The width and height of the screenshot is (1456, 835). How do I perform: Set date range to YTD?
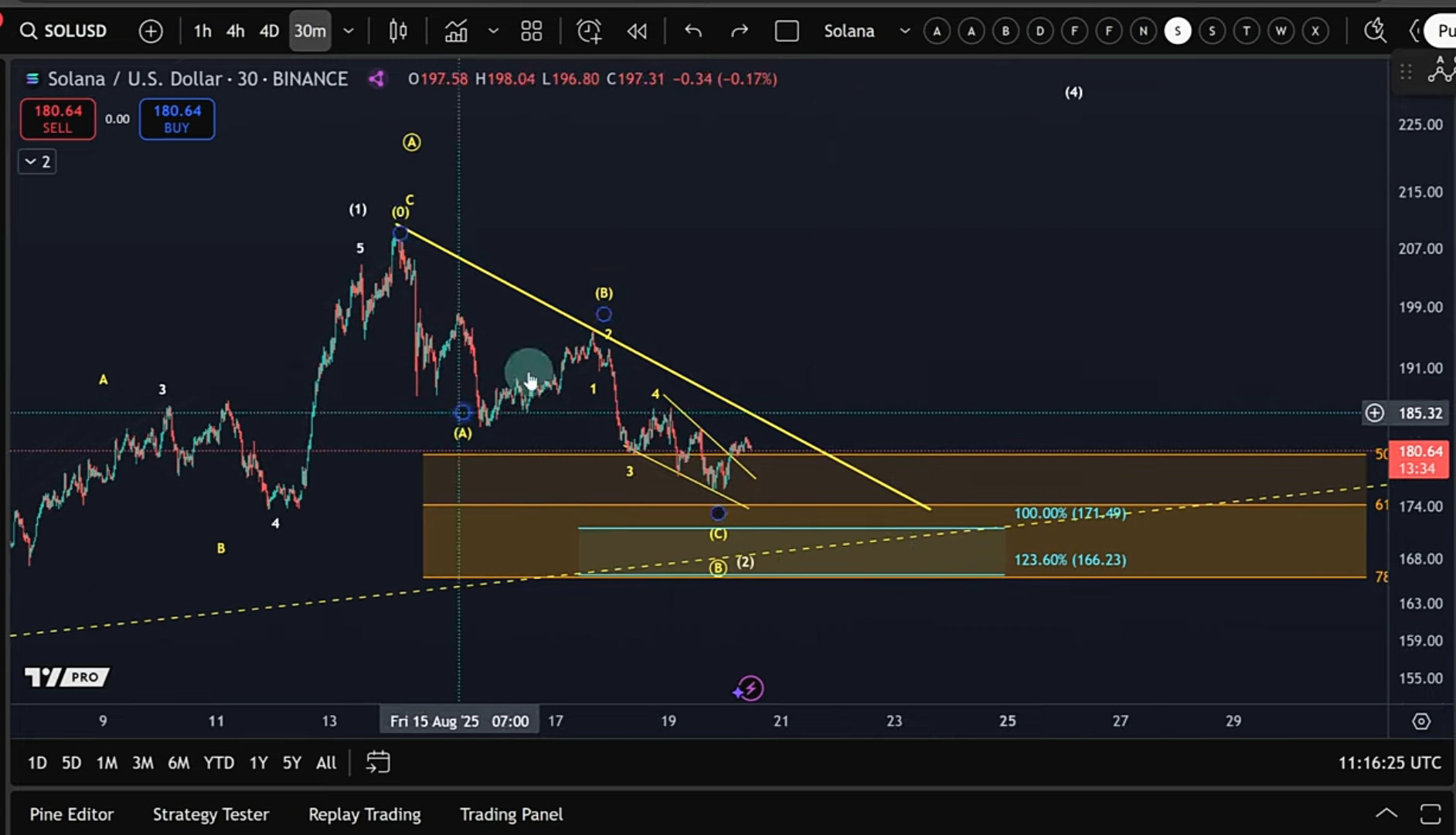point(219,763)
